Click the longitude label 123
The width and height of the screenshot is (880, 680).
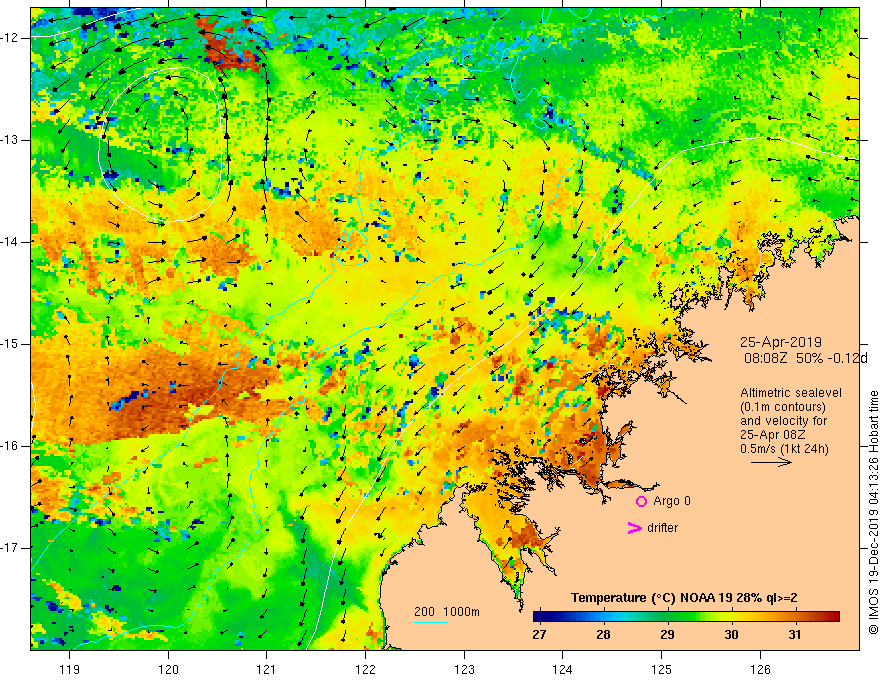point(464,669)
